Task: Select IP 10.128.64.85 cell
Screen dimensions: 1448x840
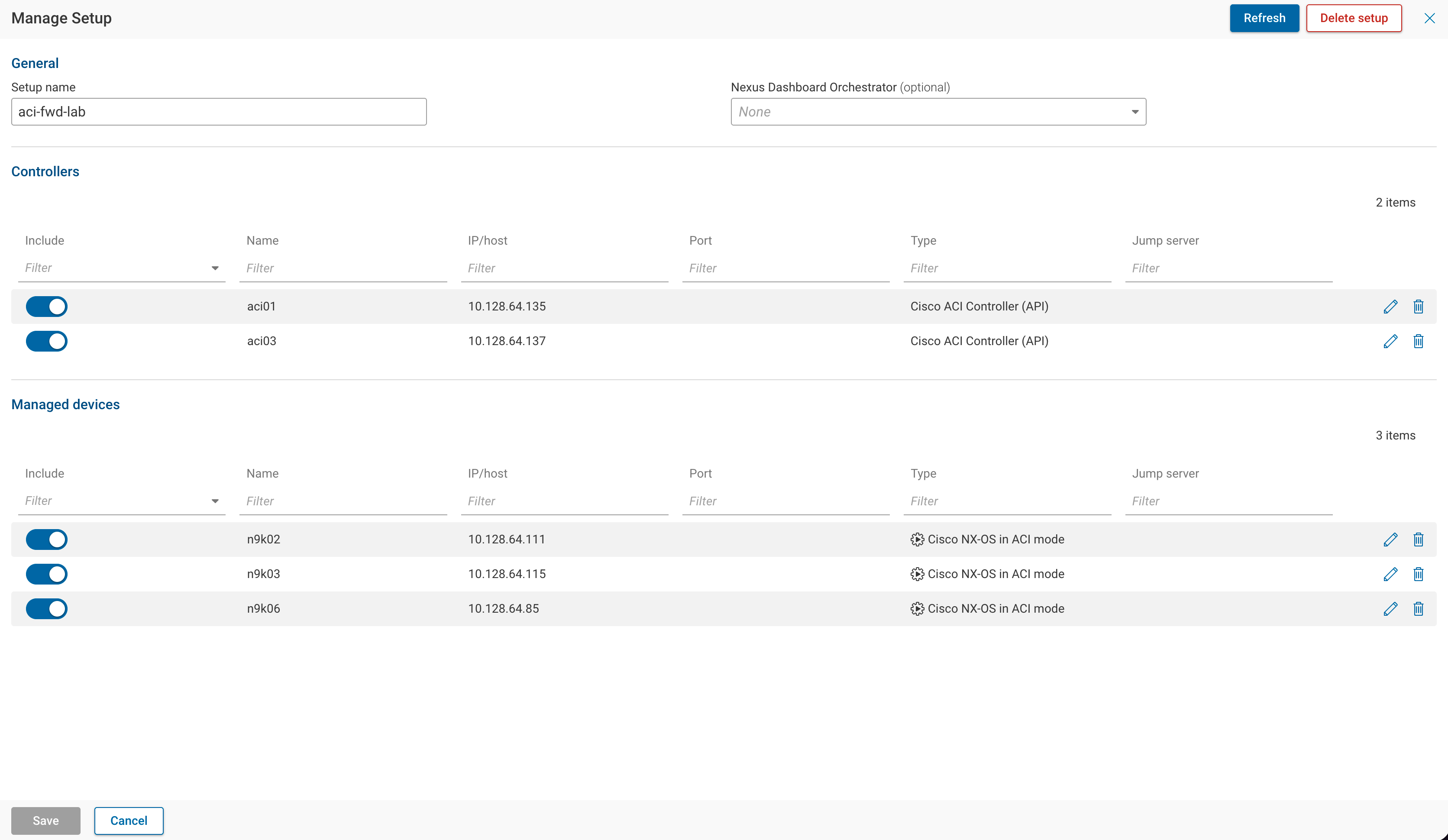Action: click(x=503, y=608)
